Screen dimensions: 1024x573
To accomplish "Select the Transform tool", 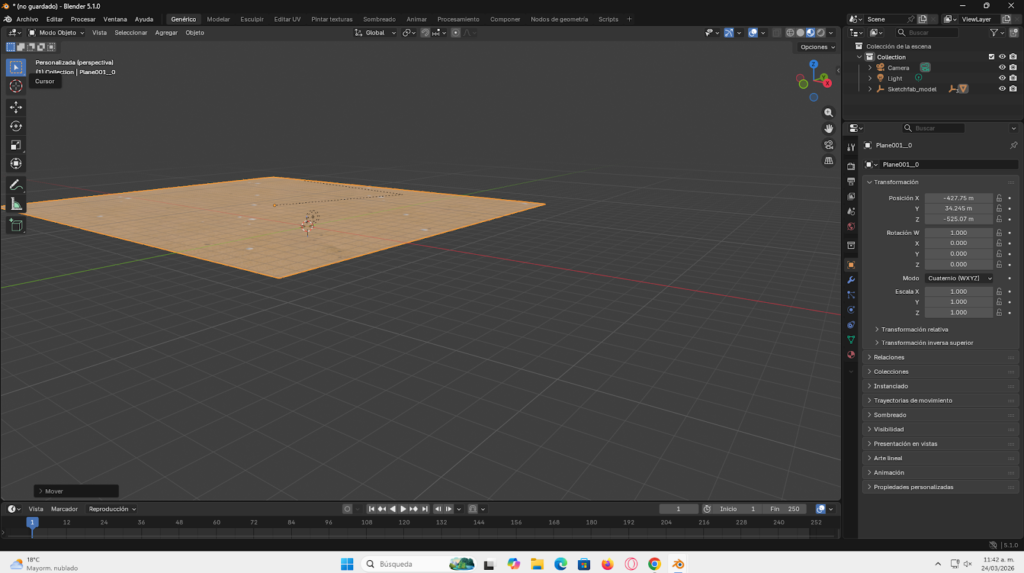I will [16, 164].
